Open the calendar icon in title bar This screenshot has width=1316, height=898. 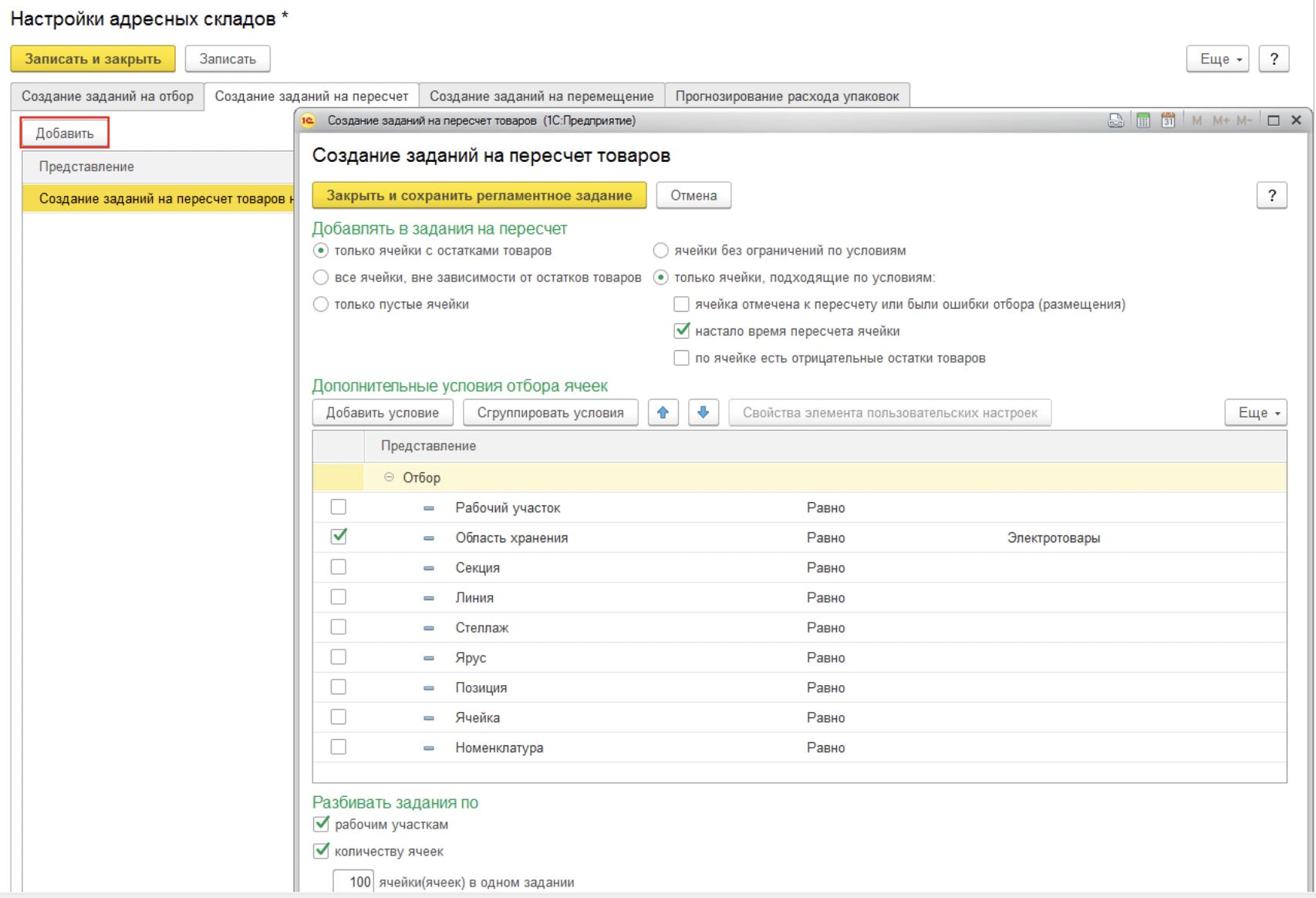click(x=1168, y=120)
